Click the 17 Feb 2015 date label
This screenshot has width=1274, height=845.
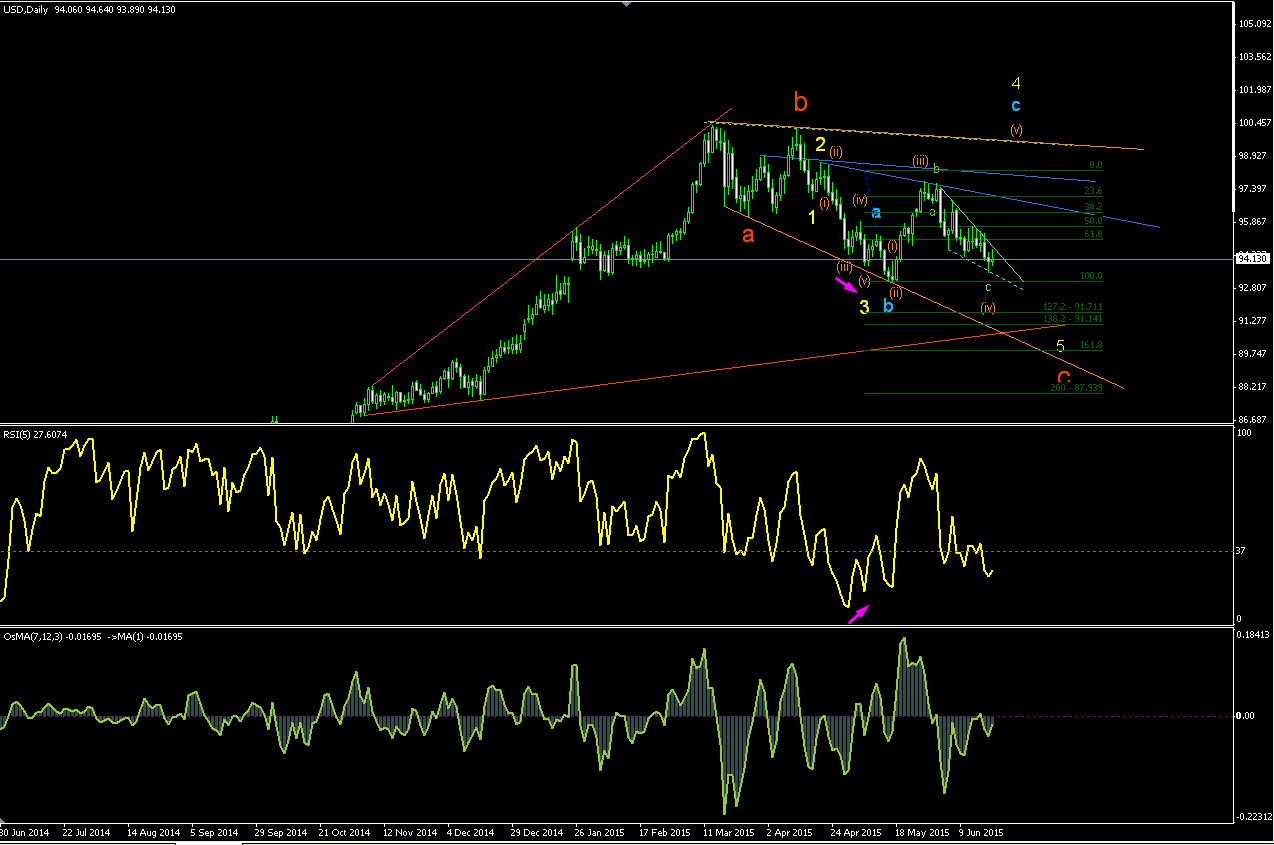click(x=664, y=832)
